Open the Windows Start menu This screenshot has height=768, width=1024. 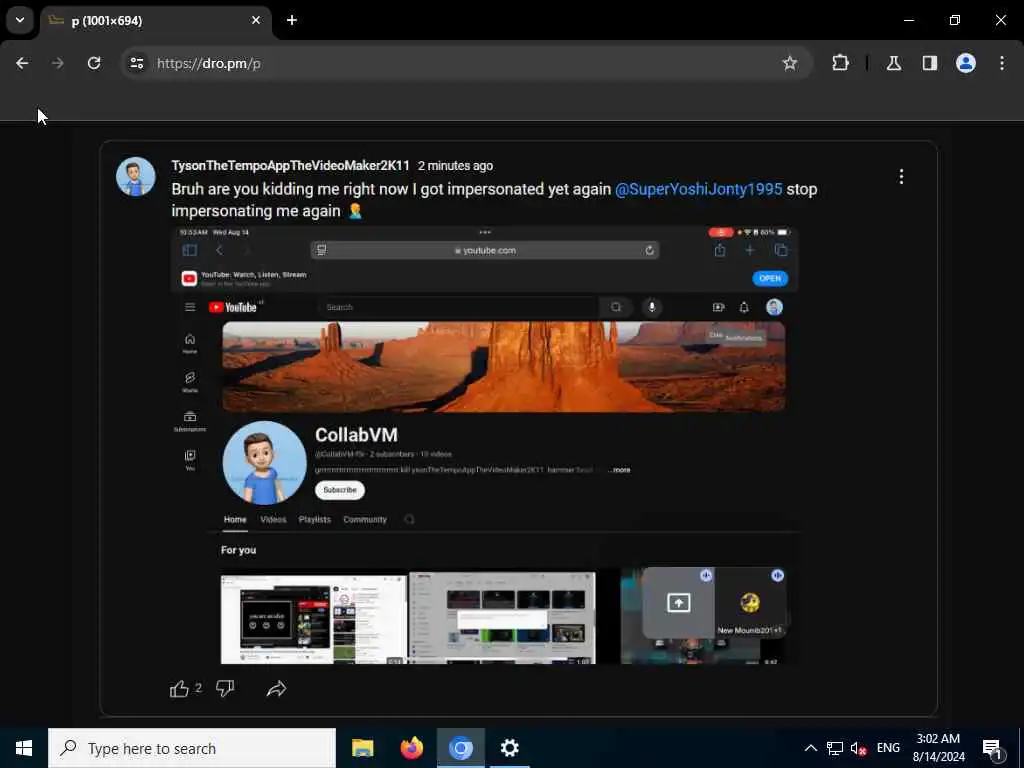pos(24,748)
